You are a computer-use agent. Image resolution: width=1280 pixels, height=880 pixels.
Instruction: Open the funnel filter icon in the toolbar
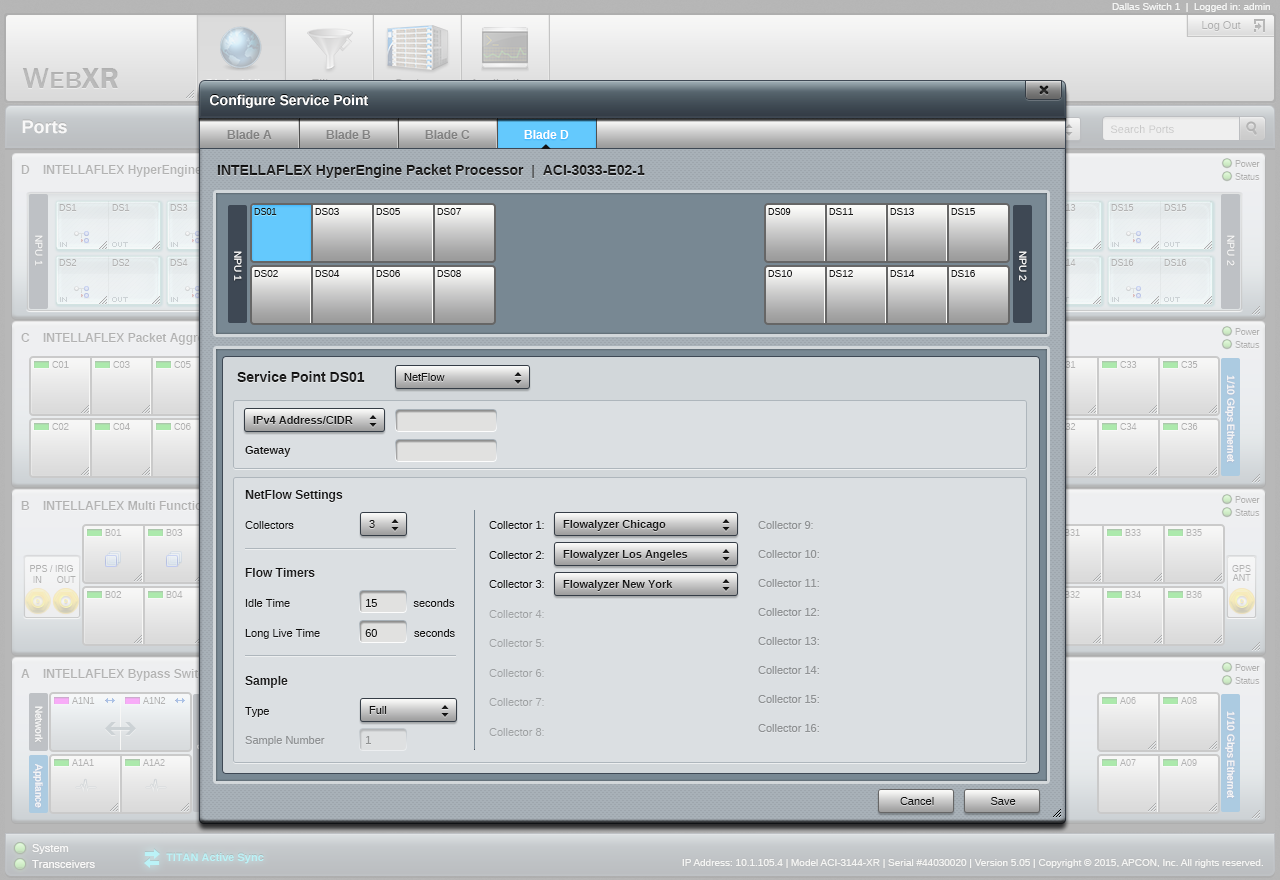click(x=329, y=48)
